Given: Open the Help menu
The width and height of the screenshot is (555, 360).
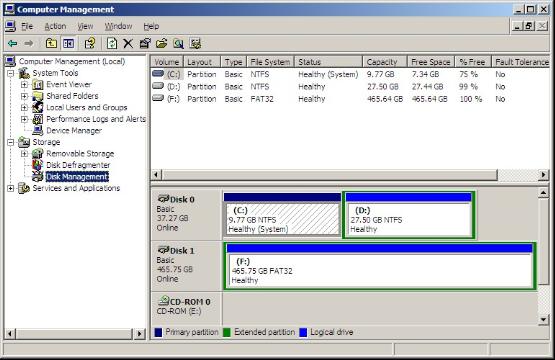Looking at the screenshot, I should (151, 26).
